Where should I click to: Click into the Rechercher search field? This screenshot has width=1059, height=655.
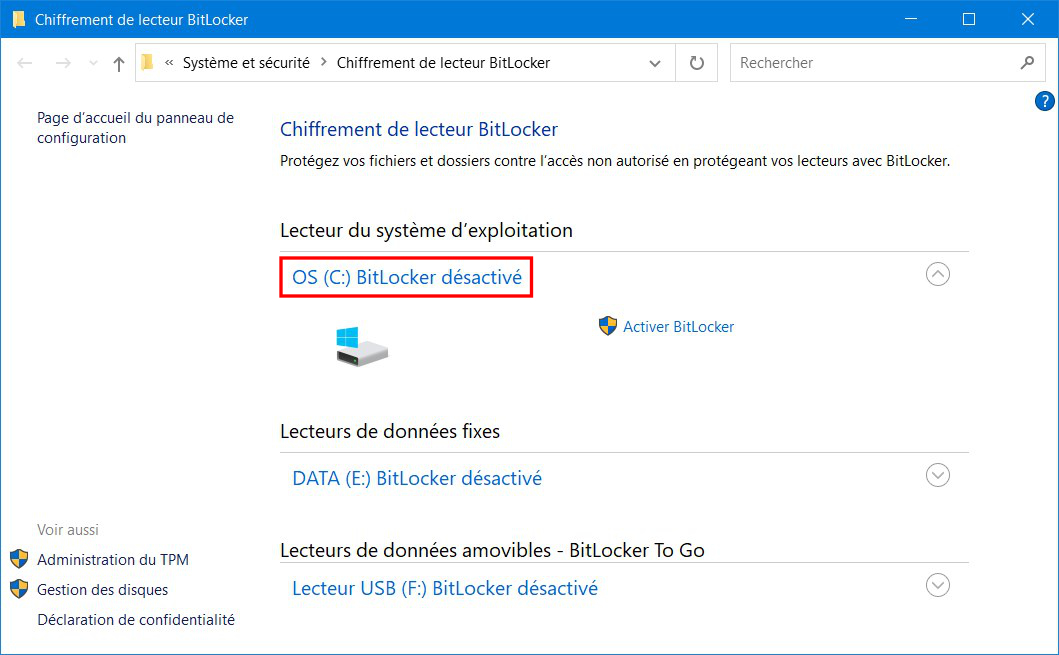tap(875, 63)
